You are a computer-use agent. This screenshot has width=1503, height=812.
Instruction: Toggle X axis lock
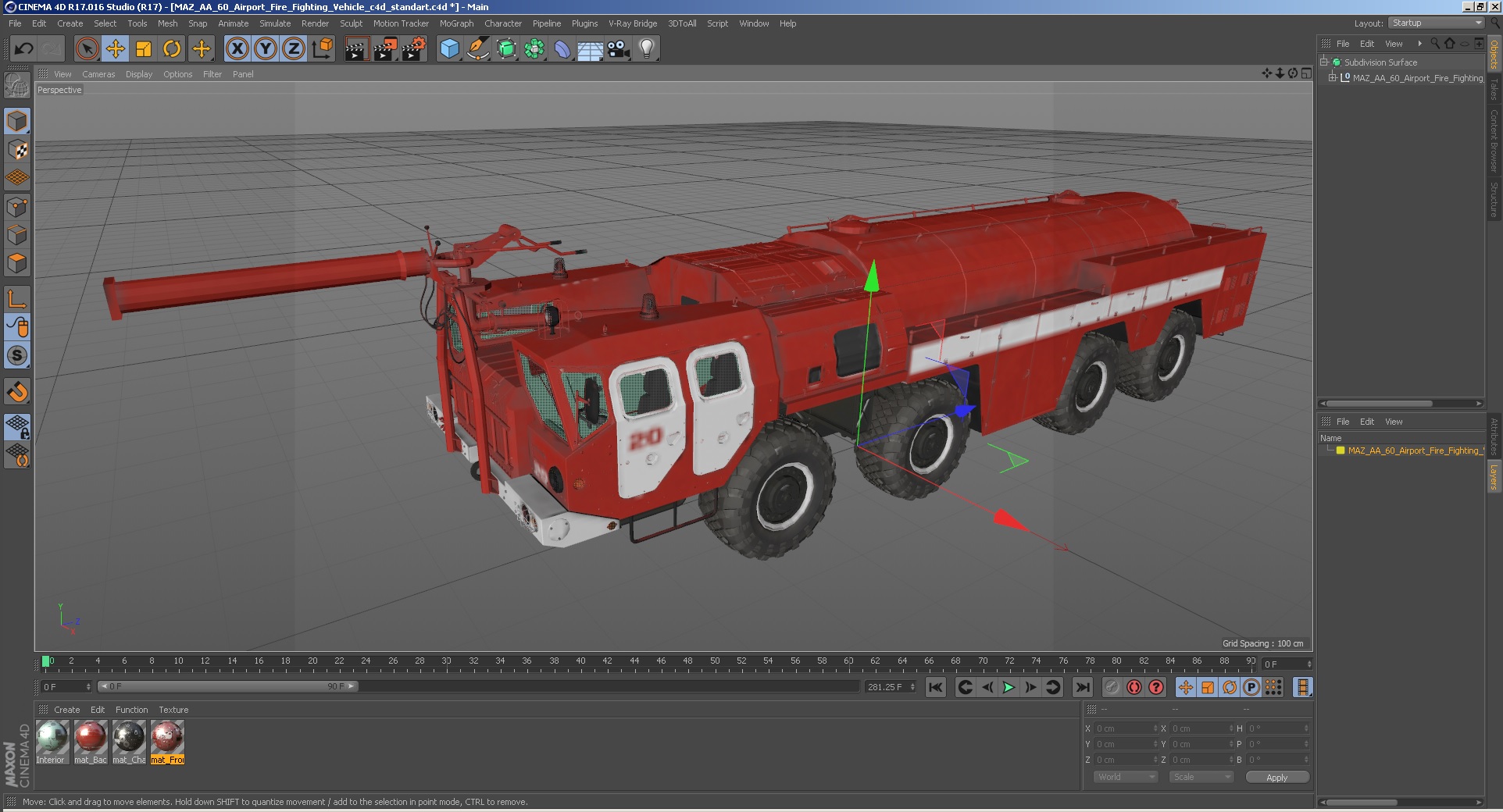(237, 49)
